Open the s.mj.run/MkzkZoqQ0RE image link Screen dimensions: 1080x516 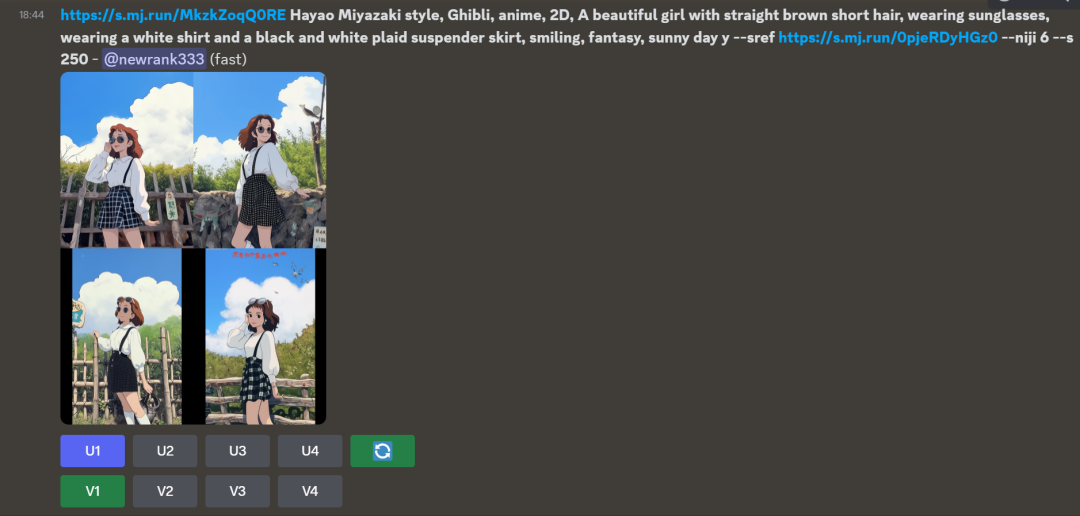click(173, 15)
